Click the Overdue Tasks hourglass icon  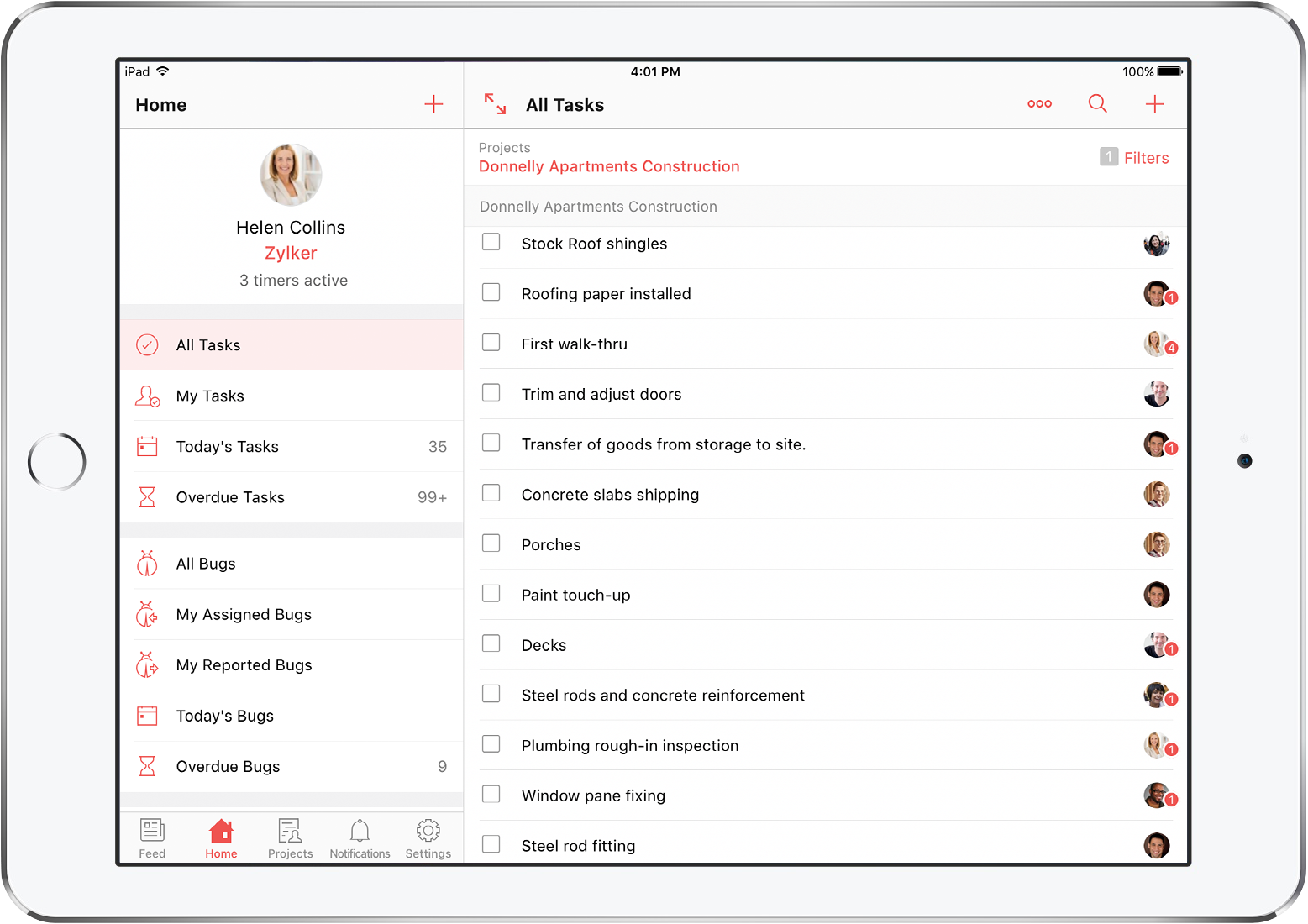[x=147, y=497]
